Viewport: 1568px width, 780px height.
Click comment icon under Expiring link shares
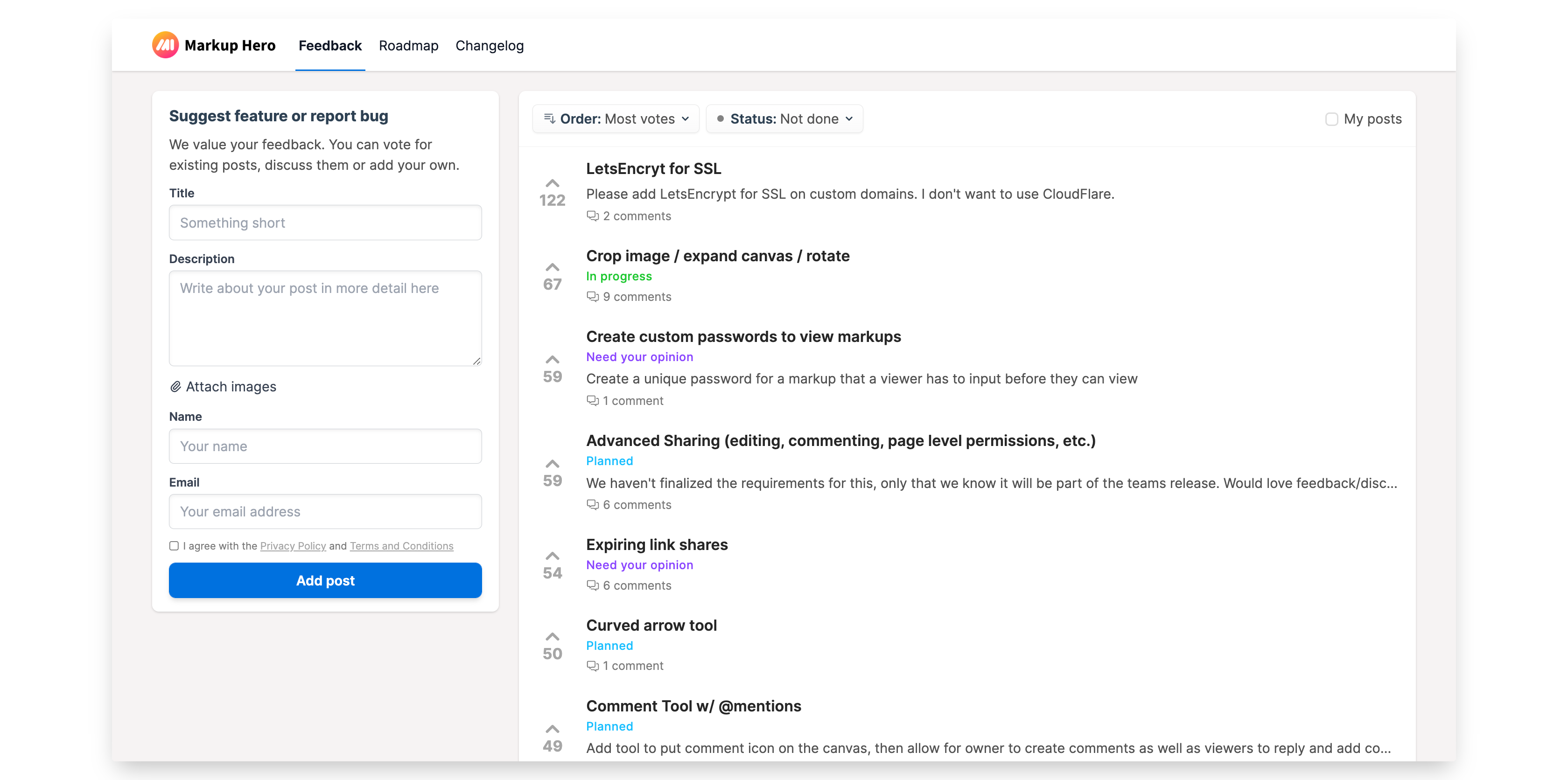tap(592, 585)
